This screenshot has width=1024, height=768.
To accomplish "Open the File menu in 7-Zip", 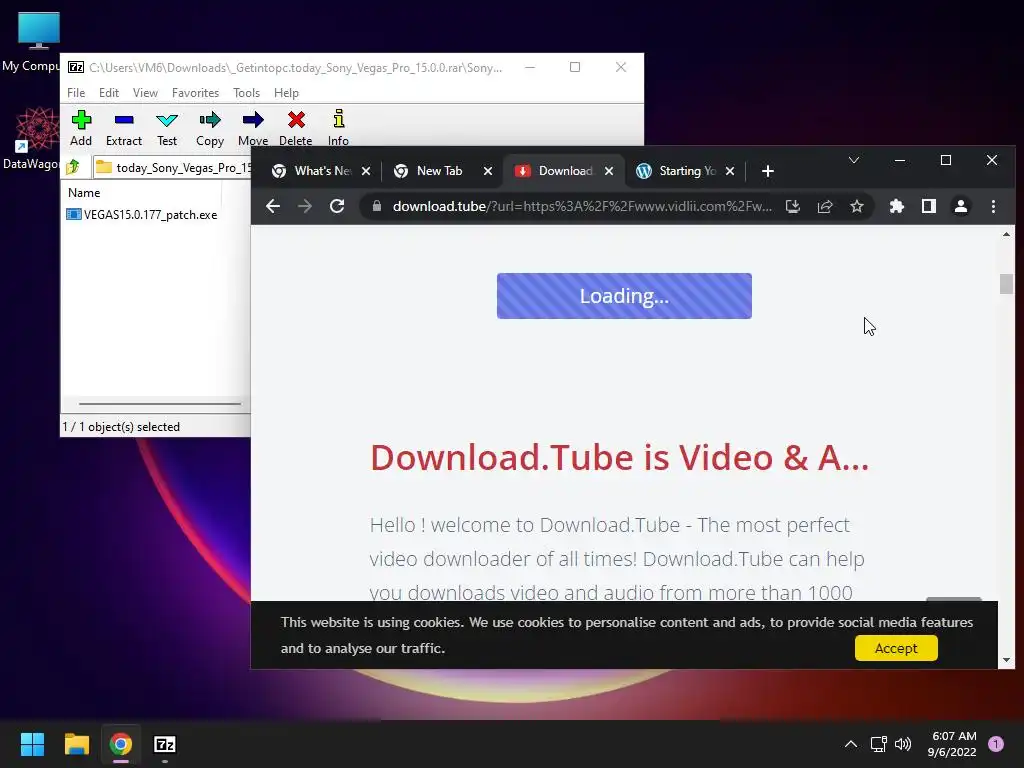I will [x=76, y=93].
